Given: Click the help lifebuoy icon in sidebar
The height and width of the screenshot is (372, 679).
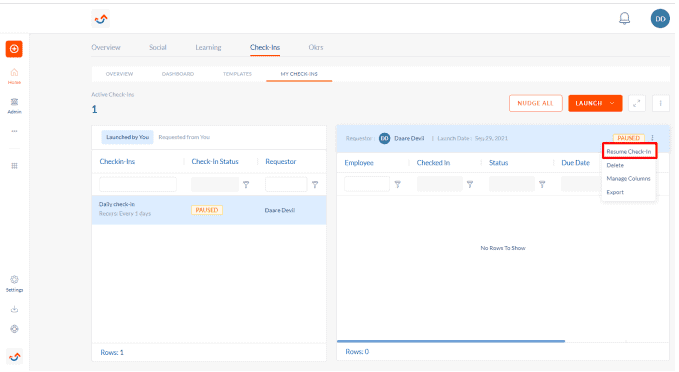Looking at the screenshot, I should tap(14, 329).
